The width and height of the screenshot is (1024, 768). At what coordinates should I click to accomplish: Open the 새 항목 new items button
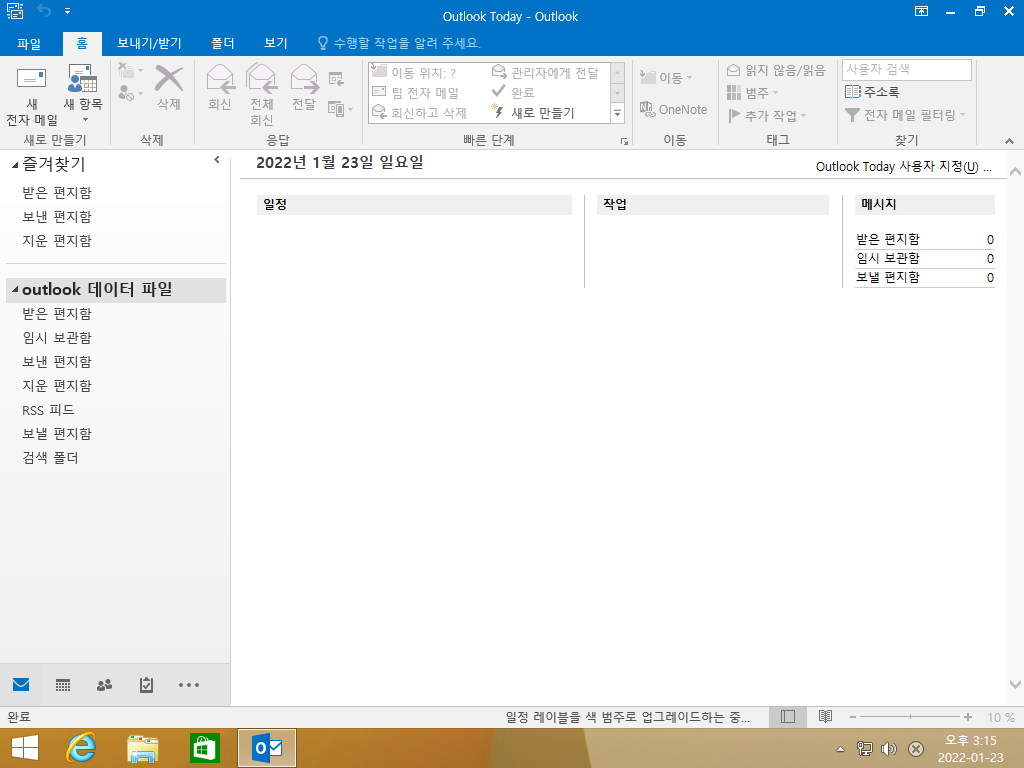[x=82, y=94]
